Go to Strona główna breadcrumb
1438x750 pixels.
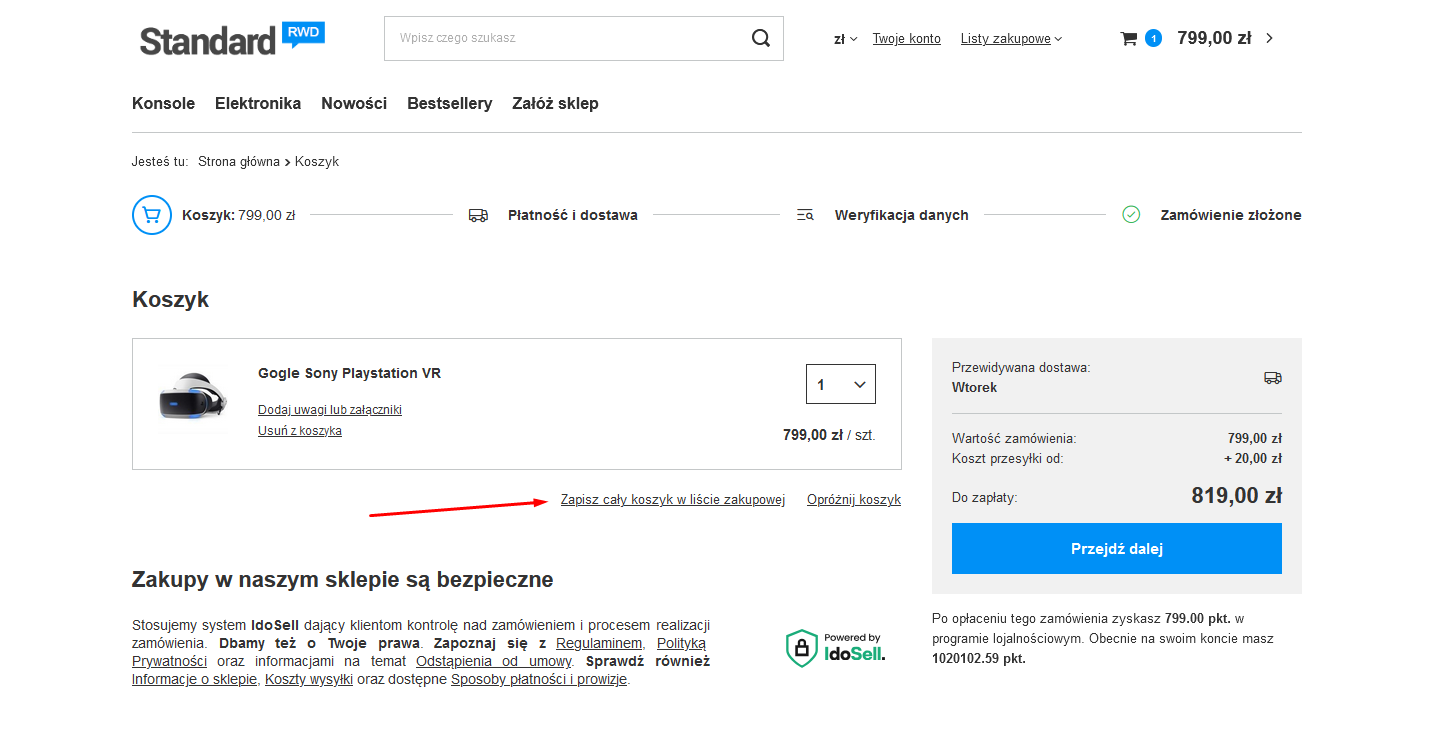(x=239, y=161)
